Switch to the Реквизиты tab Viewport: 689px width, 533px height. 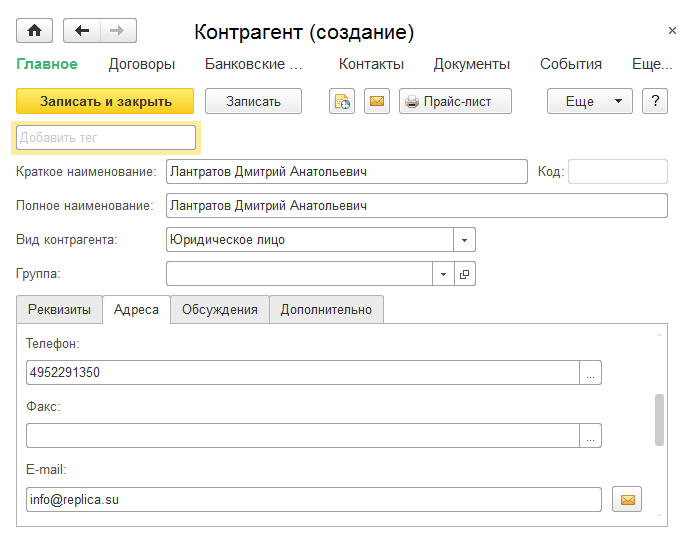pos(60,310)
